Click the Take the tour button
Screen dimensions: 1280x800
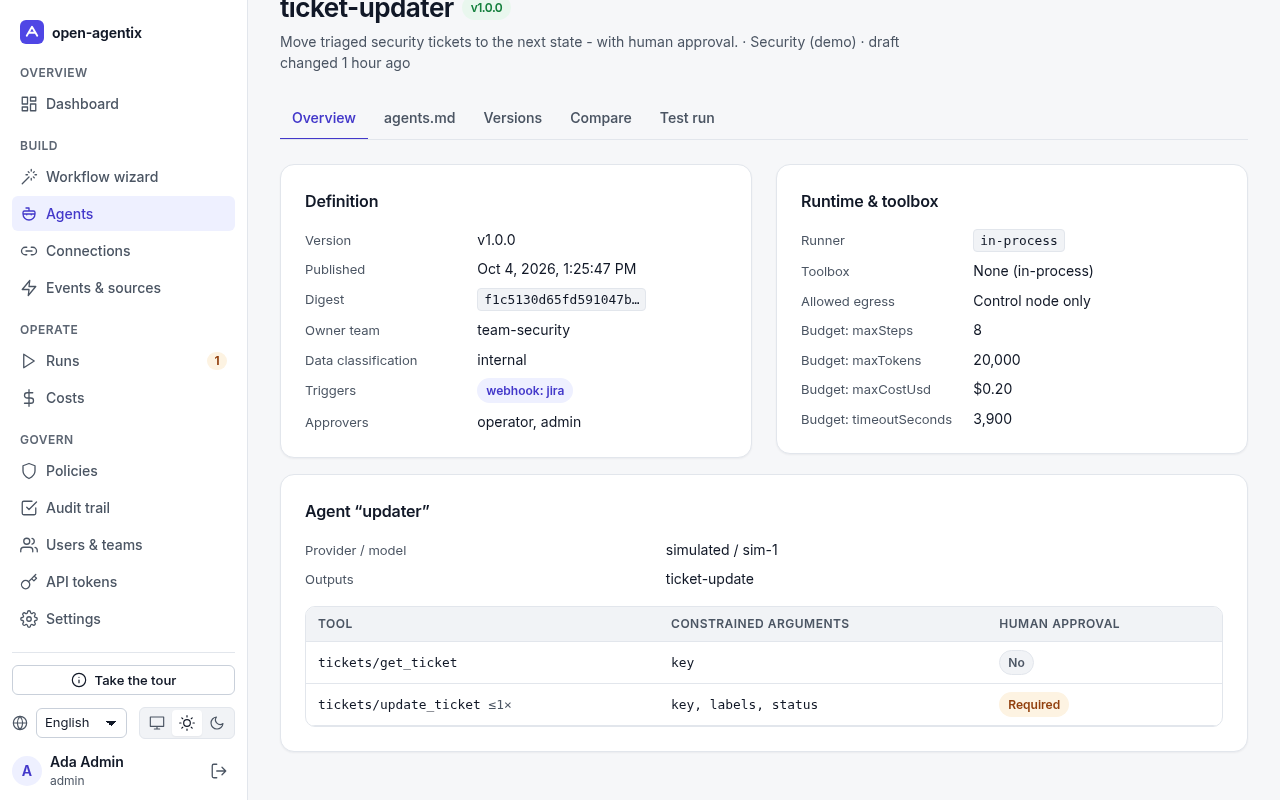tap(123, 680)
